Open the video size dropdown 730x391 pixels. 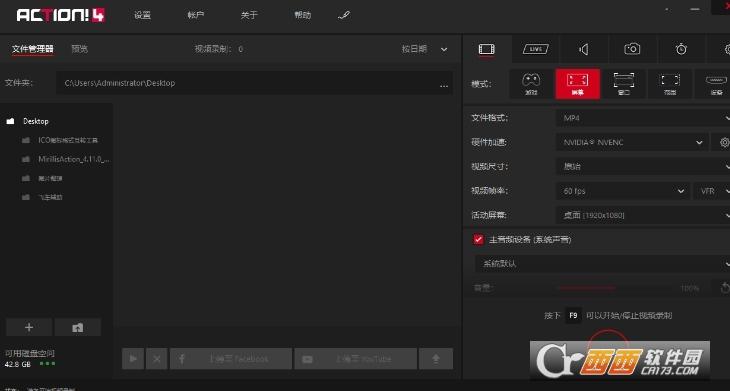pos(643,166)
